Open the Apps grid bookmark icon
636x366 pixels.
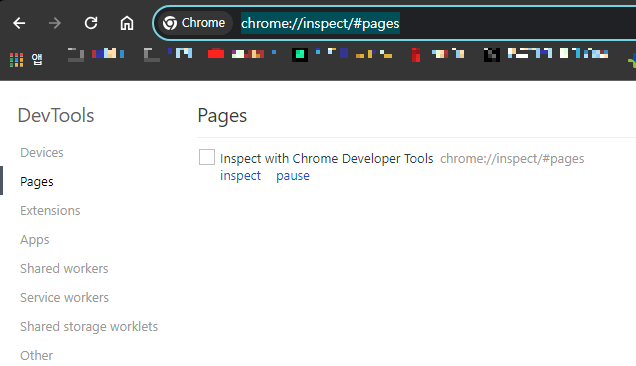coord(16,60)
